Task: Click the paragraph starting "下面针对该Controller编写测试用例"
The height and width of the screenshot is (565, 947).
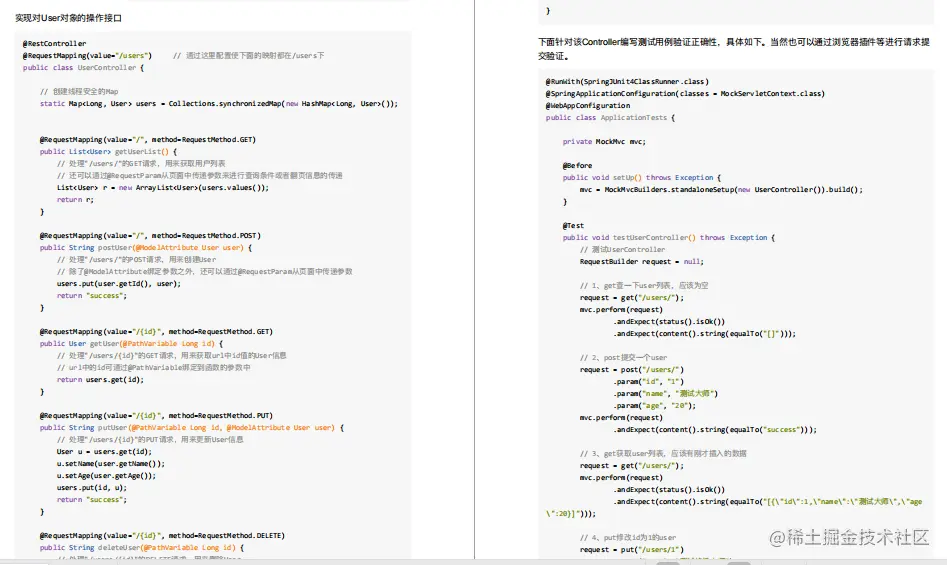Action: pos(734,49)
